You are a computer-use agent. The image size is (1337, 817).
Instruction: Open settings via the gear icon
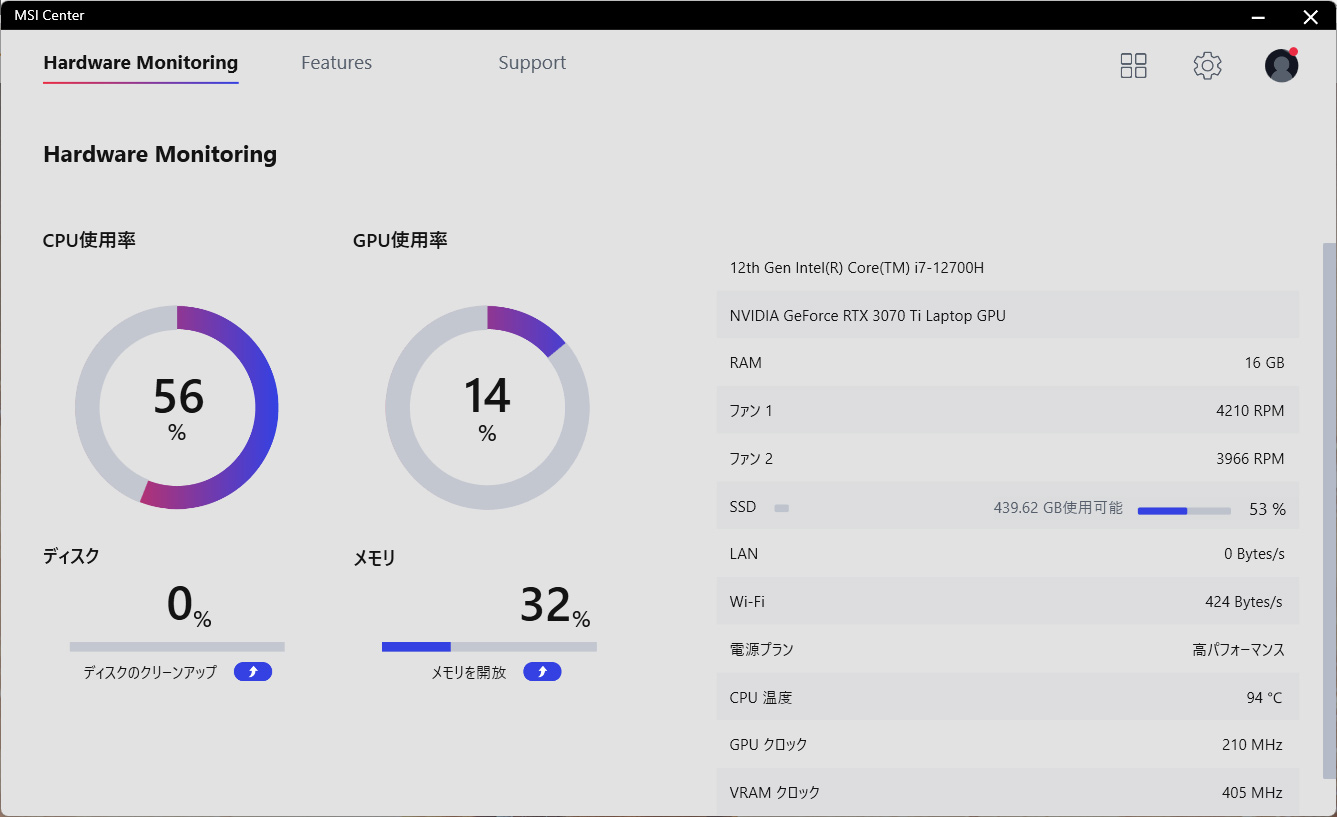[x=1207, y=66]
